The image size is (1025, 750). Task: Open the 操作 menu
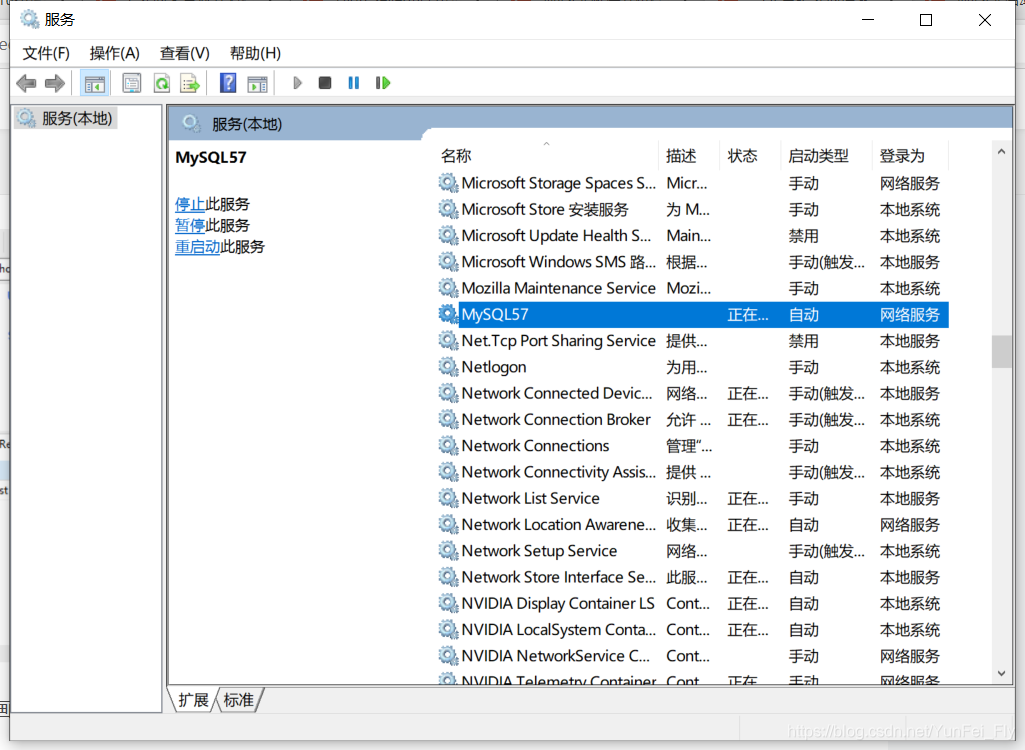coord(113,53)
